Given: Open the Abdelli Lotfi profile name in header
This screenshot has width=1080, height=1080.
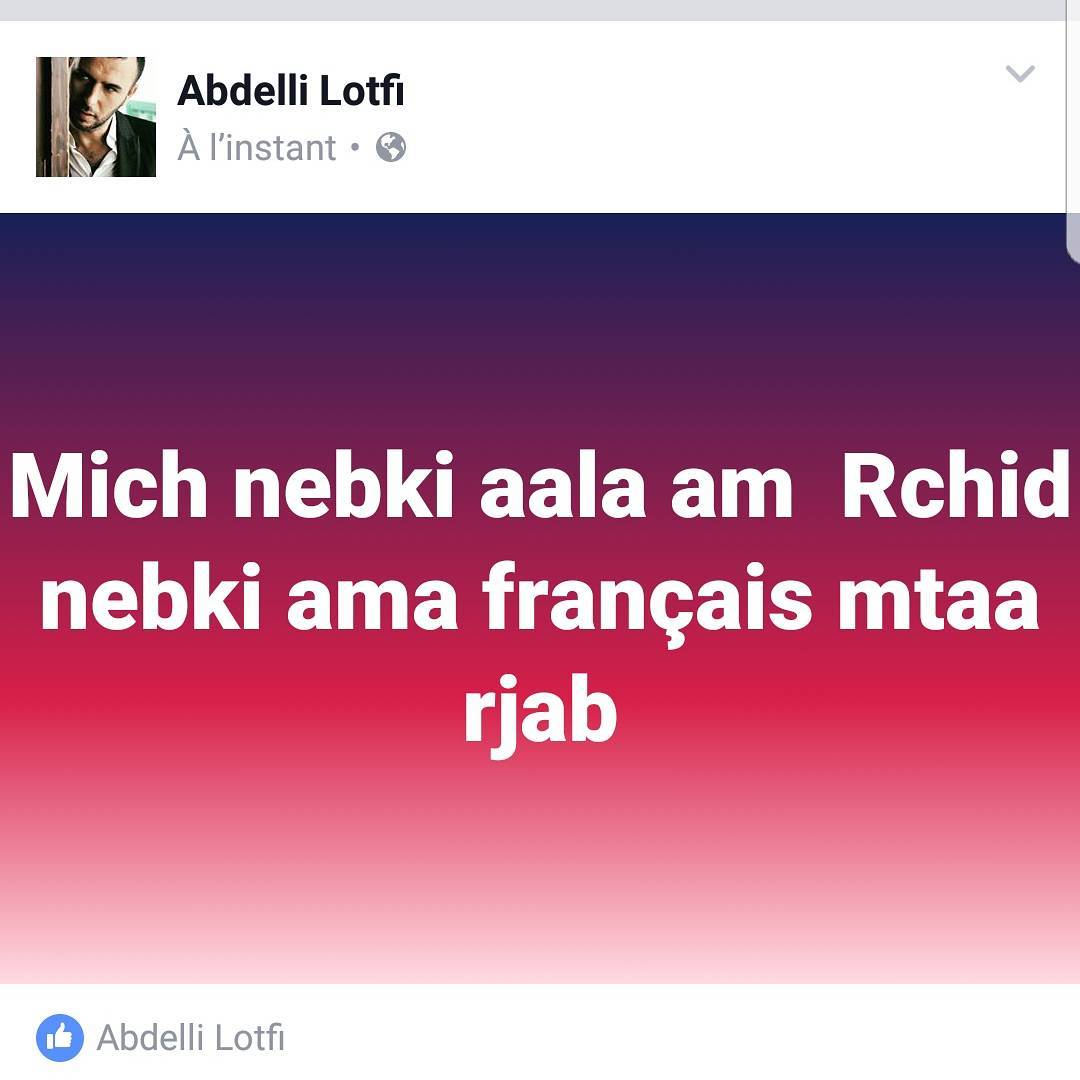Looking at the screenshot, I should tap(290, 90).
